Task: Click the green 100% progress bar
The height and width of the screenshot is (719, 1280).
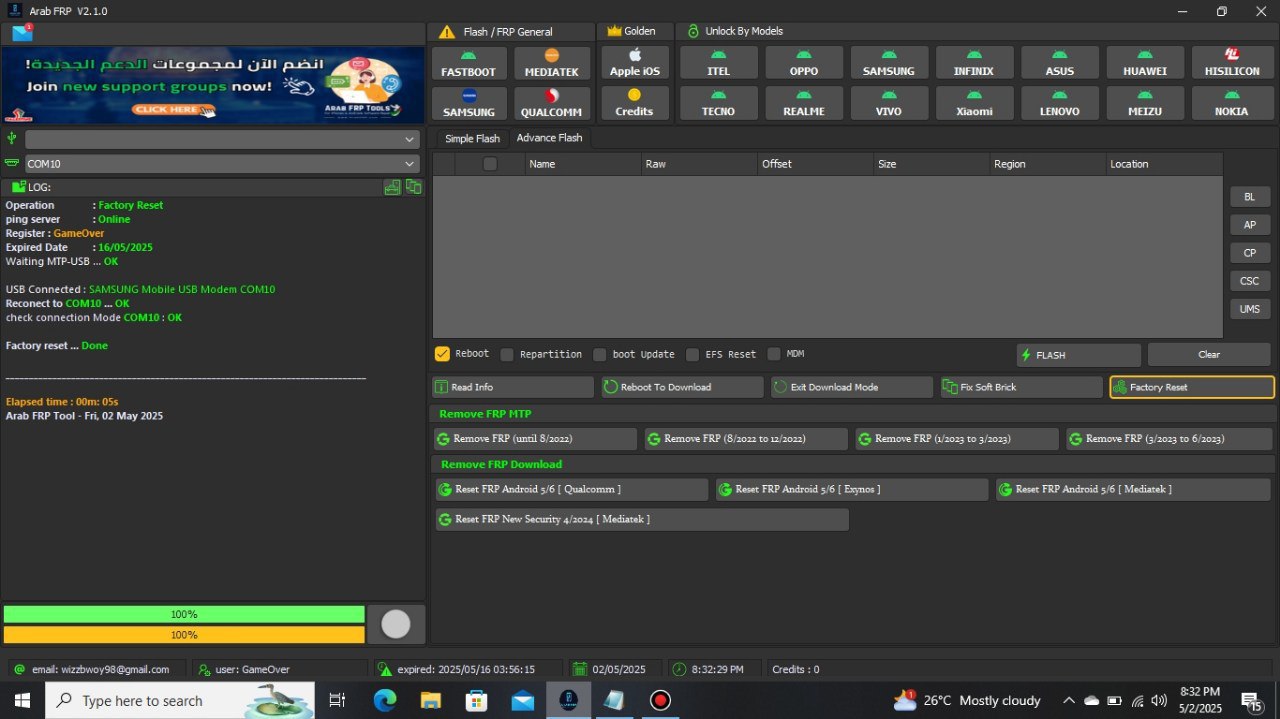Action: point(184,614)
